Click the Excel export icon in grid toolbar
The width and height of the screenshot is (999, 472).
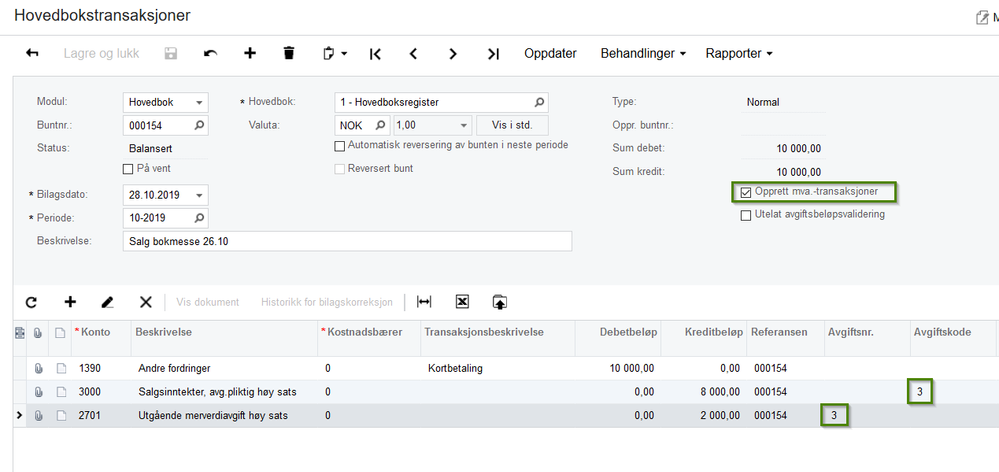click(x=462, y=302)
